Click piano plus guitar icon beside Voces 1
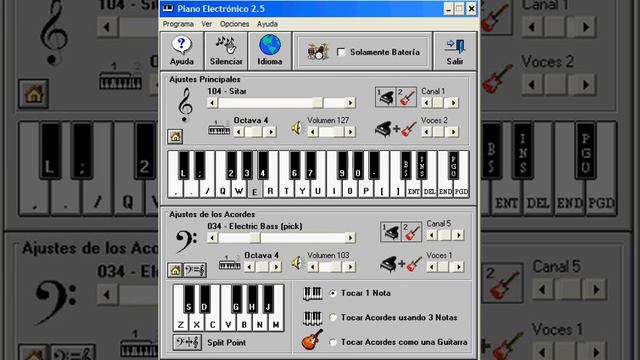The height and width of the screenshot is (360, 640). (x=400, y=264)
